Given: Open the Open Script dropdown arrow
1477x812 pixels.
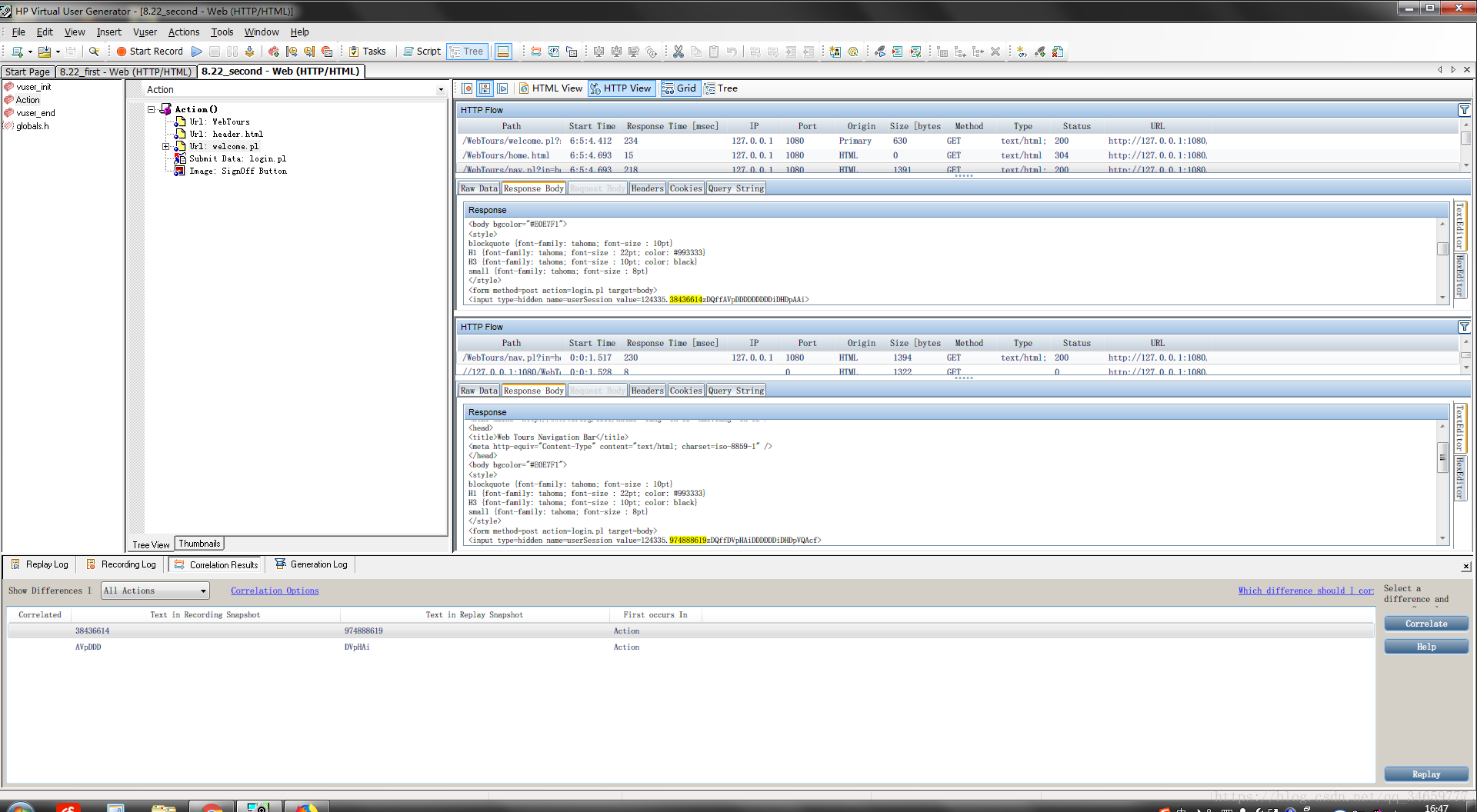Looking at the screenshot, I should [58, 52].
